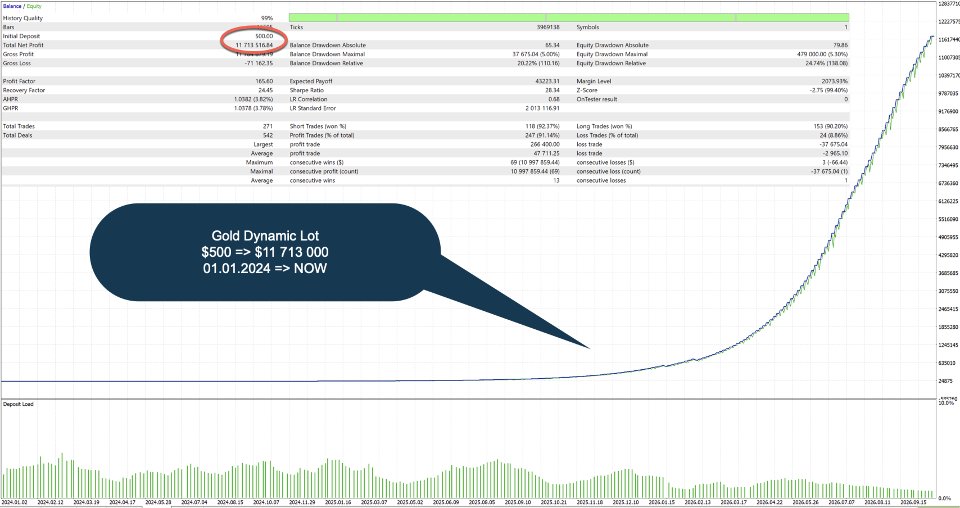Click the 'OnTester result' label
This screenshot has height=508, width=960.
[x=597, y=99]
